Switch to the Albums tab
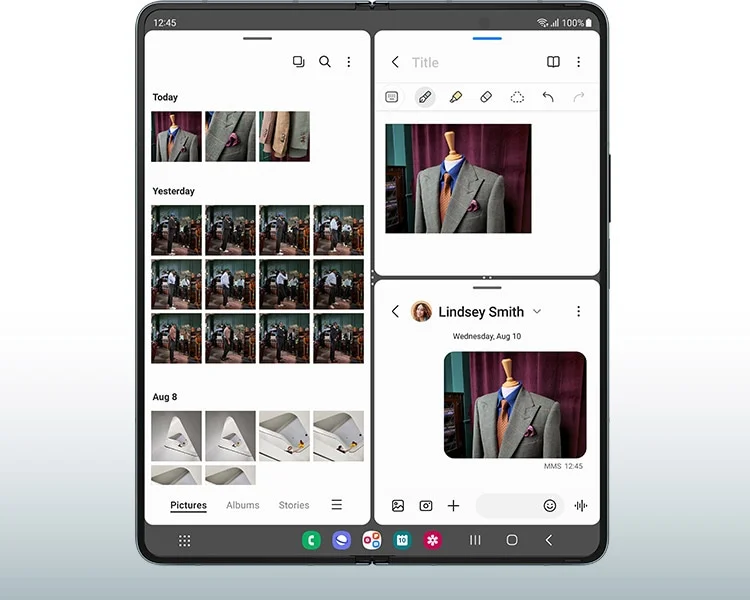The width and height of the screenshot is (750, 600). click(243, 505)
